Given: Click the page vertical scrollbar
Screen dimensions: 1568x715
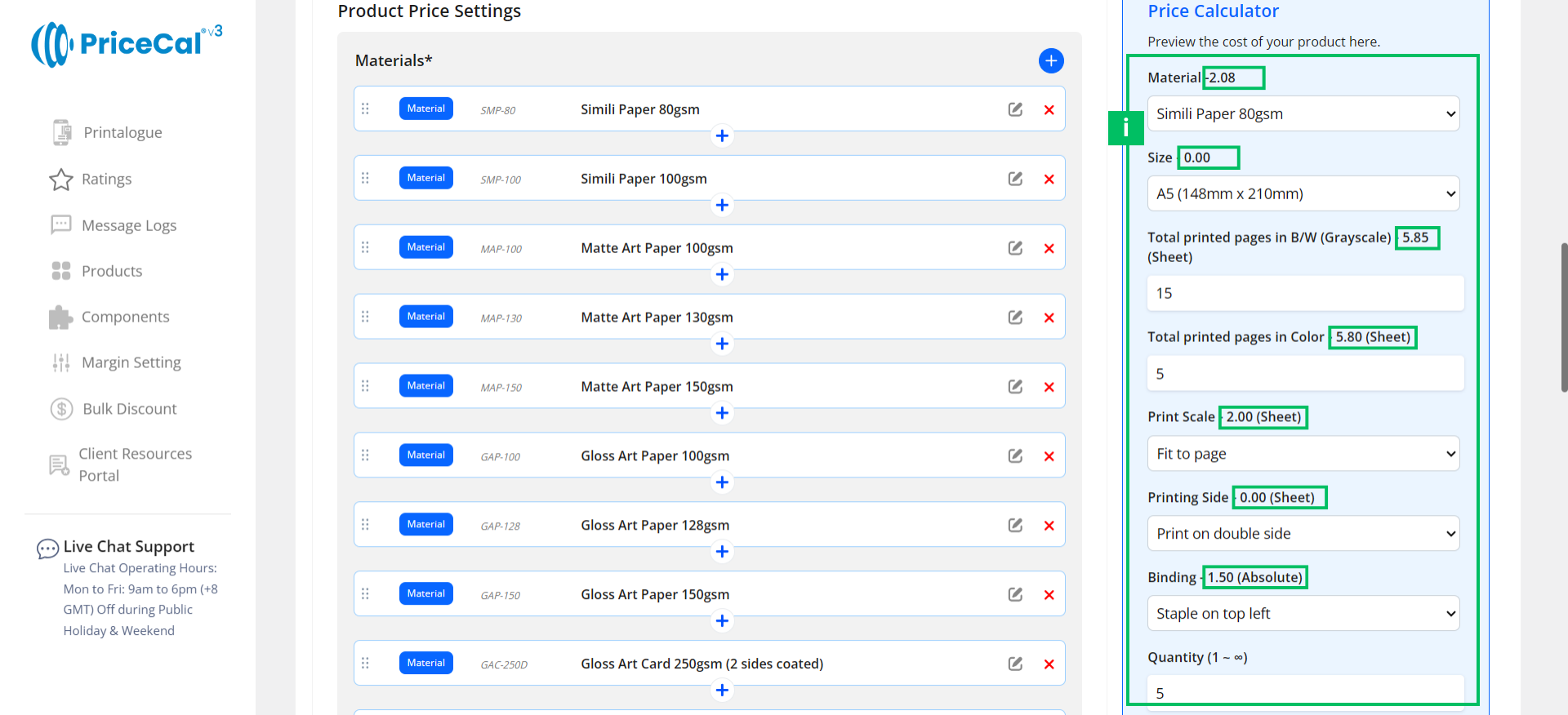Looking at the screenshot, I should tap(1563, 318).
